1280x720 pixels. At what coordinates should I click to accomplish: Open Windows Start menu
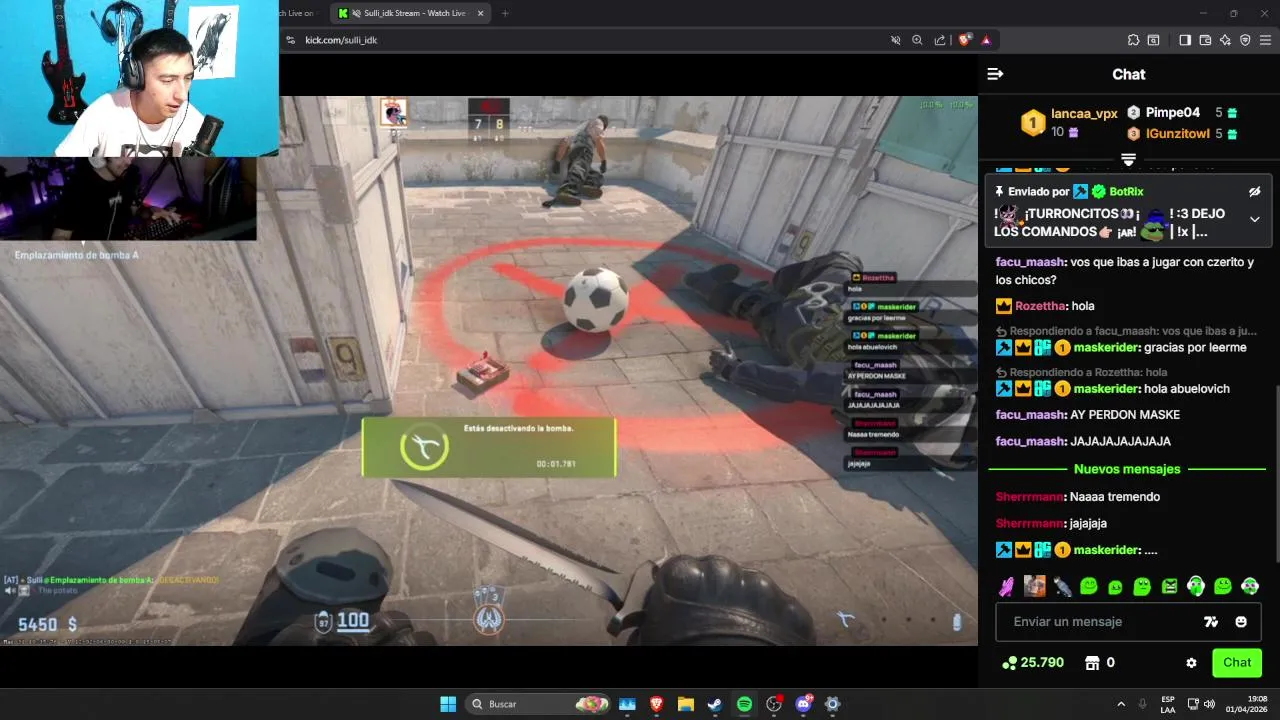tap(448, 704)
